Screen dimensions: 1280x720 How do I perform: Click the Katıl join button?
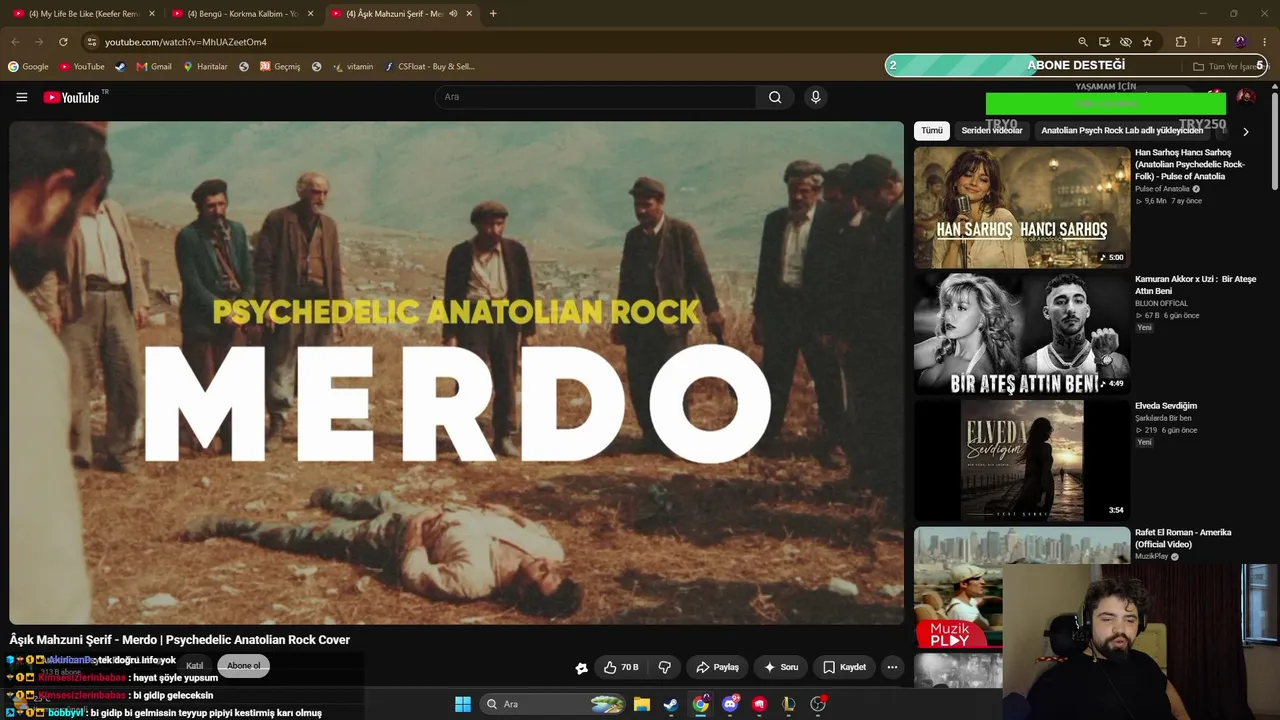coord(195,666)
